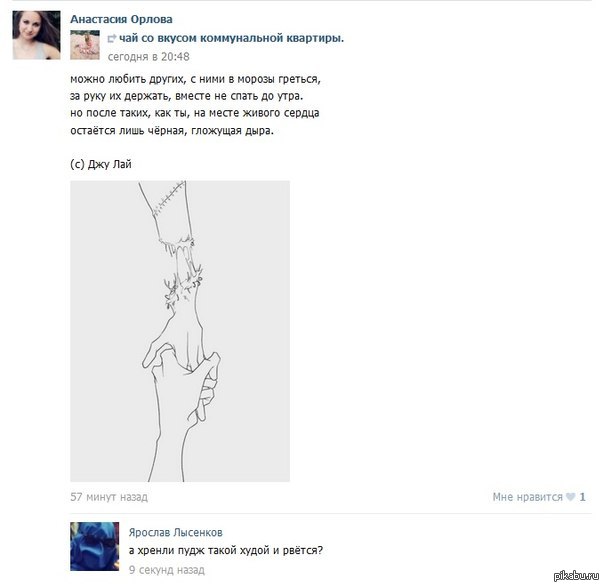The image size is (604, 587).
Task: Open Ярослав Лысенков's blue avatar
Action: click(x=95, y=546)
